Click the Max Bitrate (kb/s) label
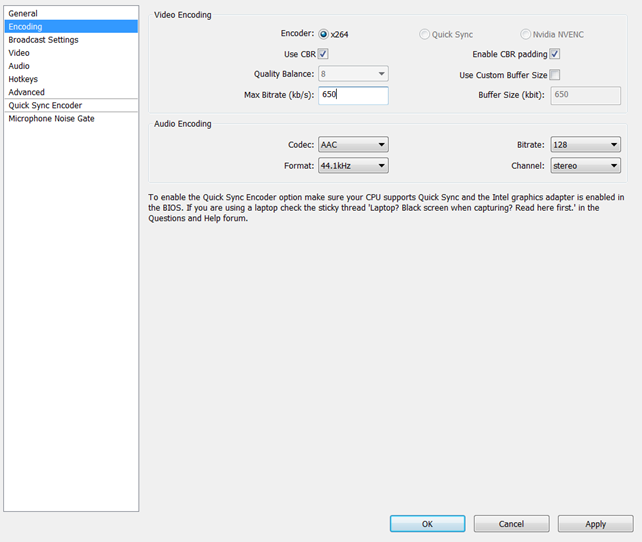This screenshot has height=542, width=642. tap(279, 95)
